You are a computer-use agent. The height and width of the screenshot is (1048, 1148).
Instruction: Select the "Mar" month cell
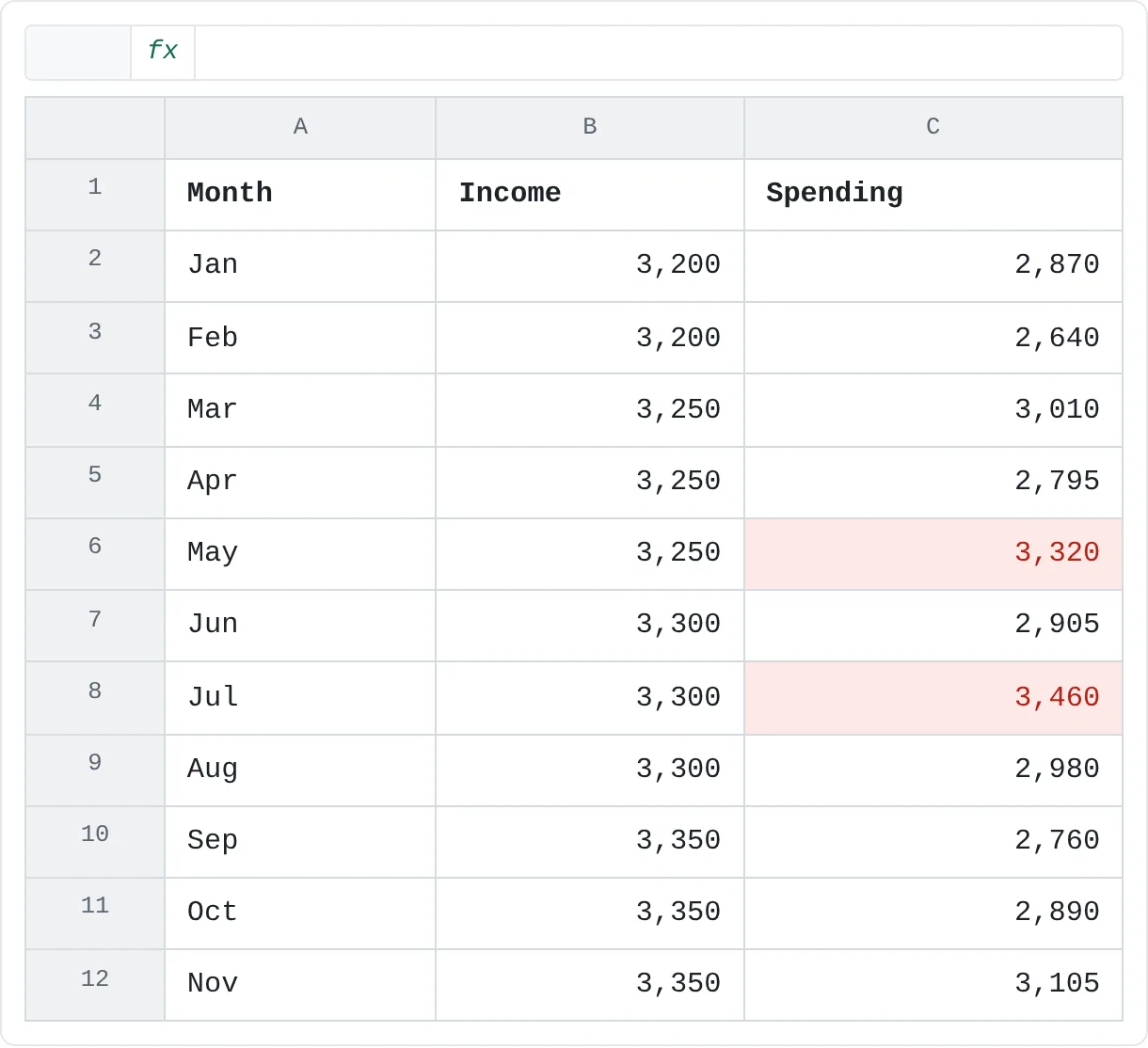pyautogui.click(x=300, y=409)
